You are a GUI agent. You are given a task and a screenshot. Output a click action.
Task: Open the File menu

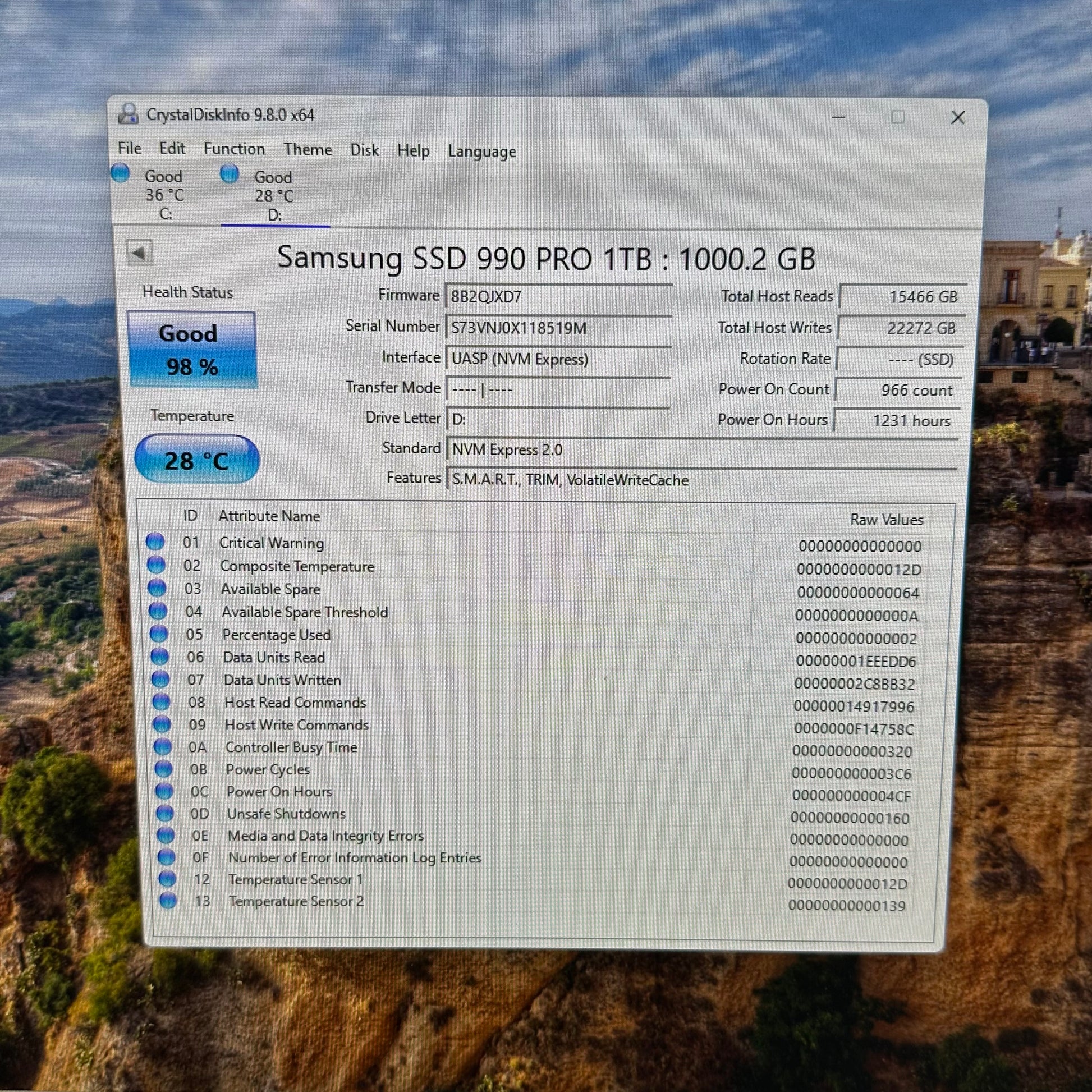(x=130, y=148)
